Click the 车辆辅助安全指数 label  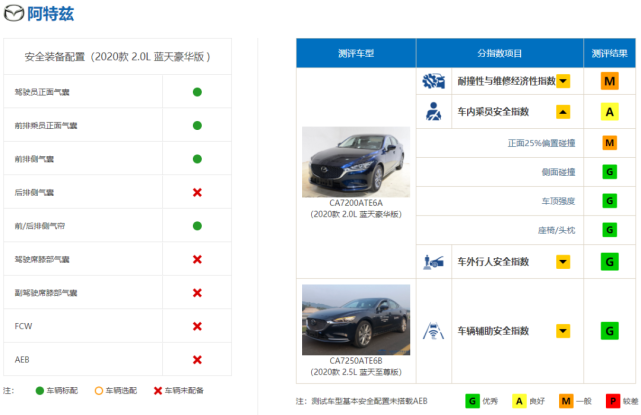(x=493, y=331)
